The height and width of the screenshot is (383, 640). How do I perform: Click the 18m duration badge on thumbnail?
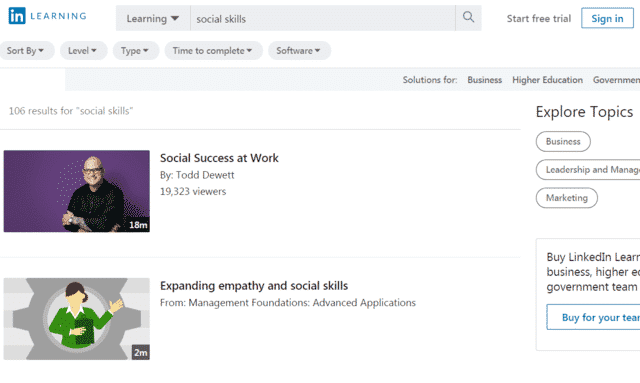[x=138, y=225]
